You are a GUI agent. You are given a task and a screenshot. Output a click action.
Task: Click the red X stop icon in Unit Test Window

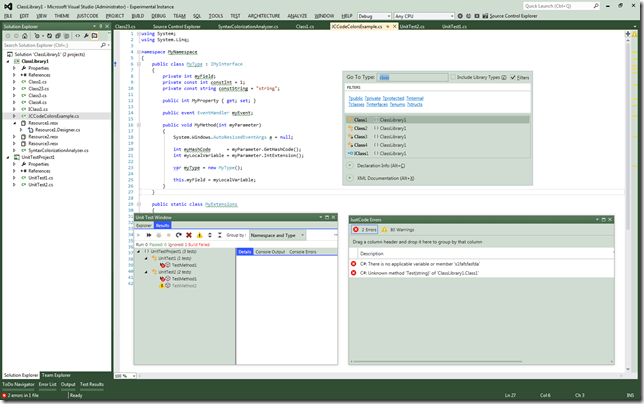(187, 235)
